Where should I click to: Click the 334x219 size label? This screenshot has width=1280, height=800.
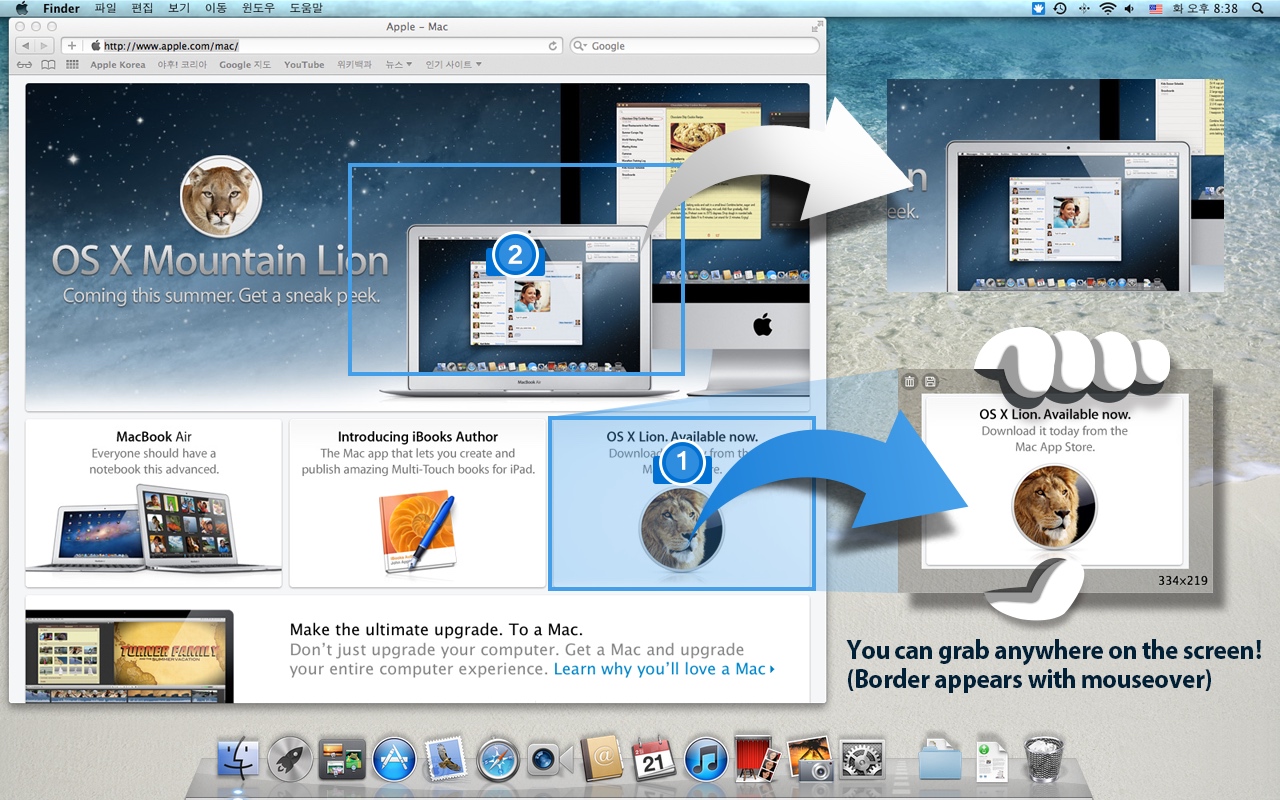(1183, 580)
